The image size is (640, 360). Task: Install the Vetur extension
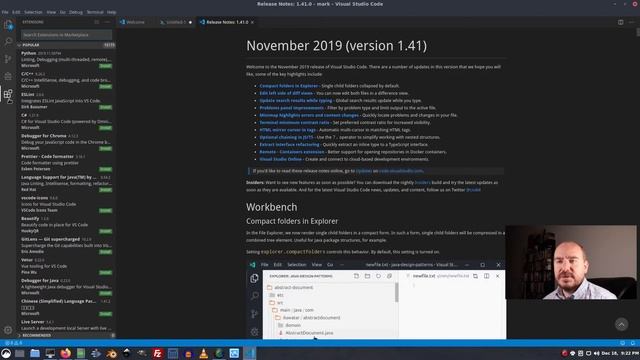pos(105,272)
